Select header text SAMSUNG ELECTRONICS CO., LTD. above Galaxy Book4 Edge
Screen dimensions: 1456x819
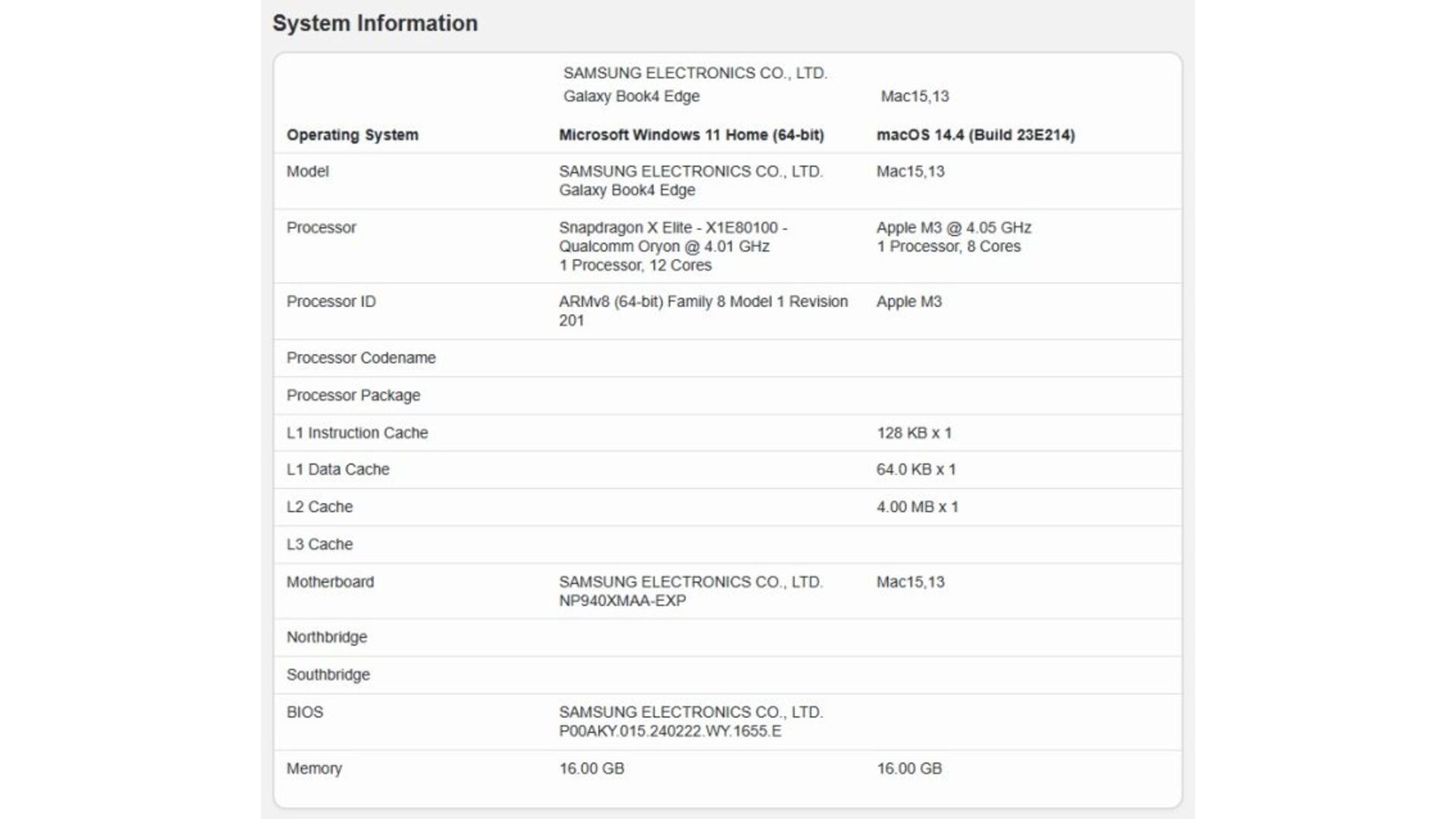[695, 73]
